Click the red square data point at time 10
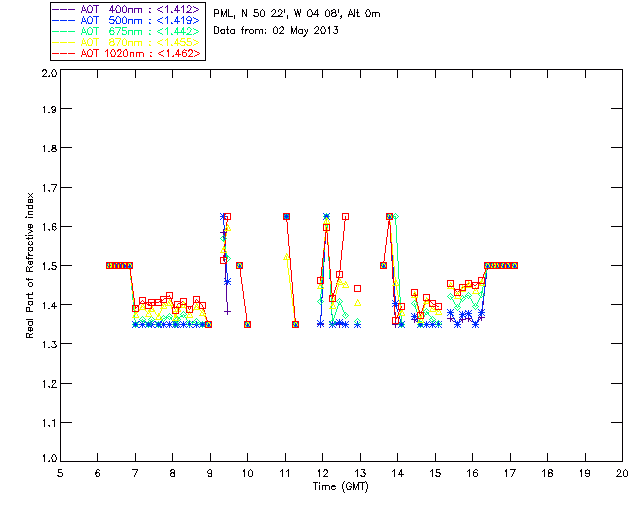This screenshot has height=512, width=640. [x=247, y=325]
